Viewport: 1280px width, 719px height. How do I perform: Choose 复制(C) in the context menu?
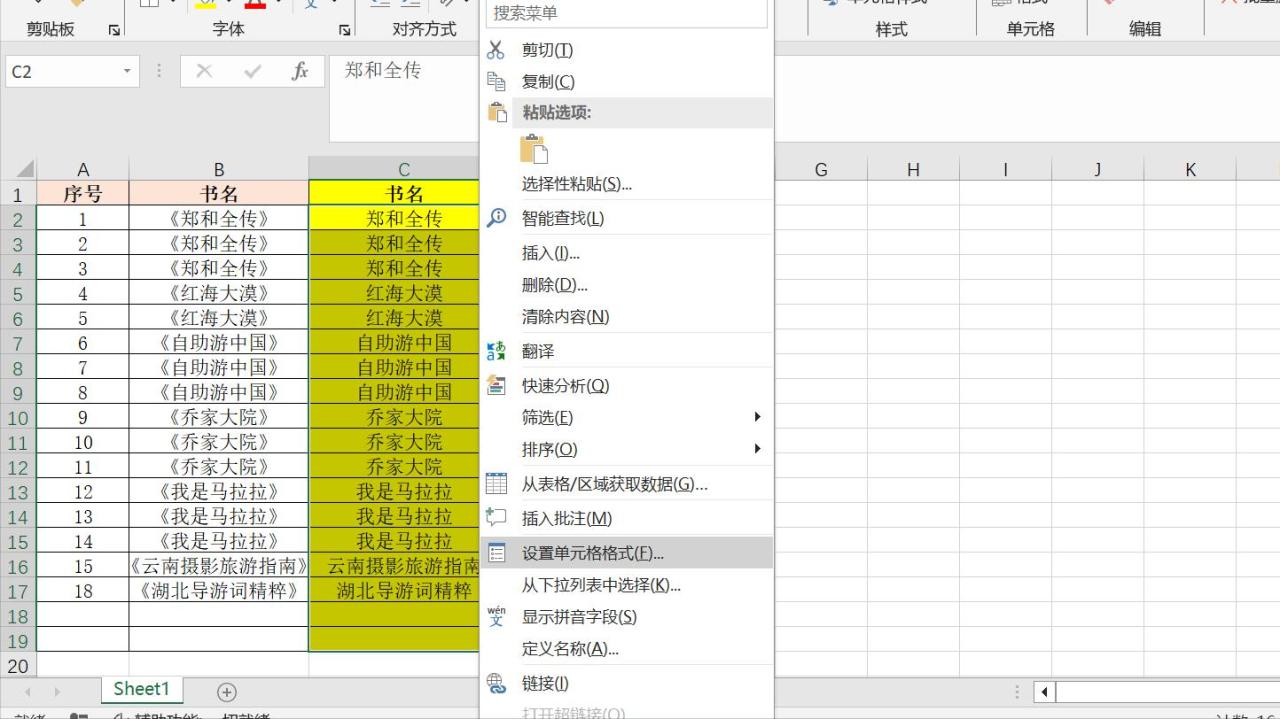click(626, 82)
